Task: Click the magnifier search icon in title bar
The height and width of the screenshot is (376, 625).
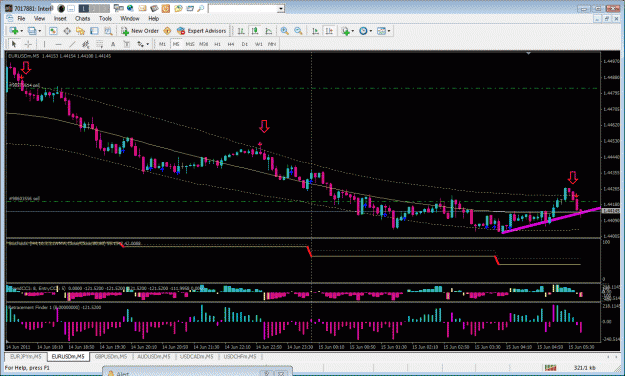Action: click(201, 8)
